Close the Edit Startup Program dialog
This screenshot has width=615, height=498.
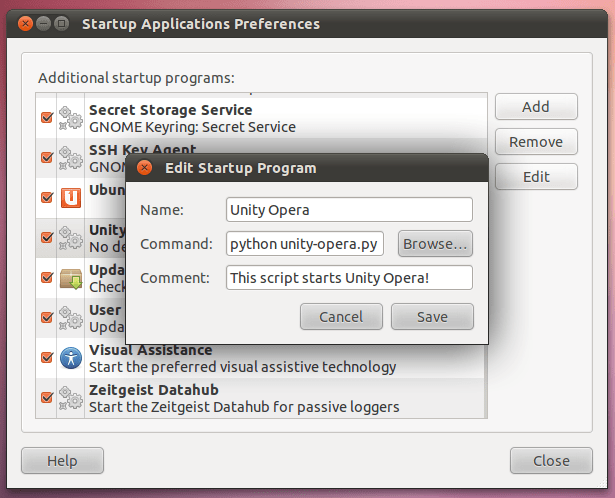point(145,168)
